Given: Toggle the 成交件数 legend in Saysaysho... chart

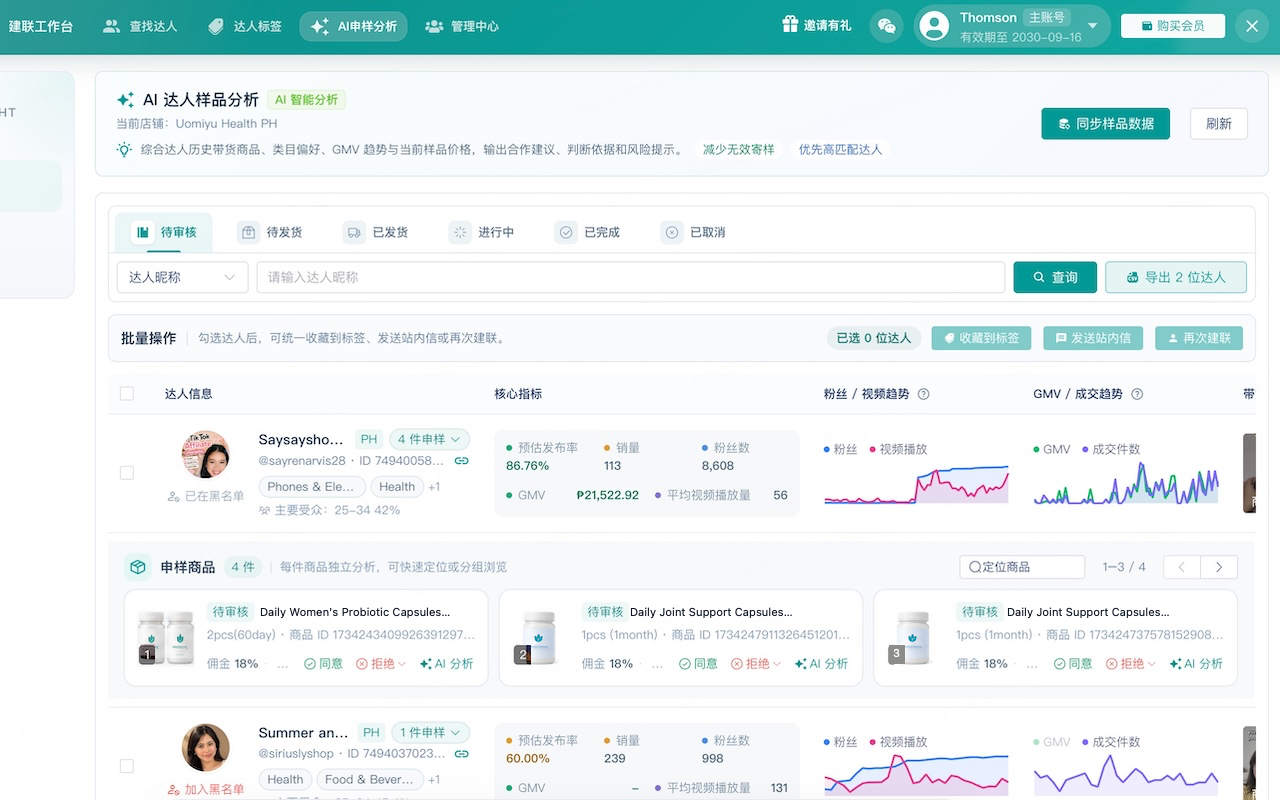Looking at the screenshot, I should (1111, 449).
